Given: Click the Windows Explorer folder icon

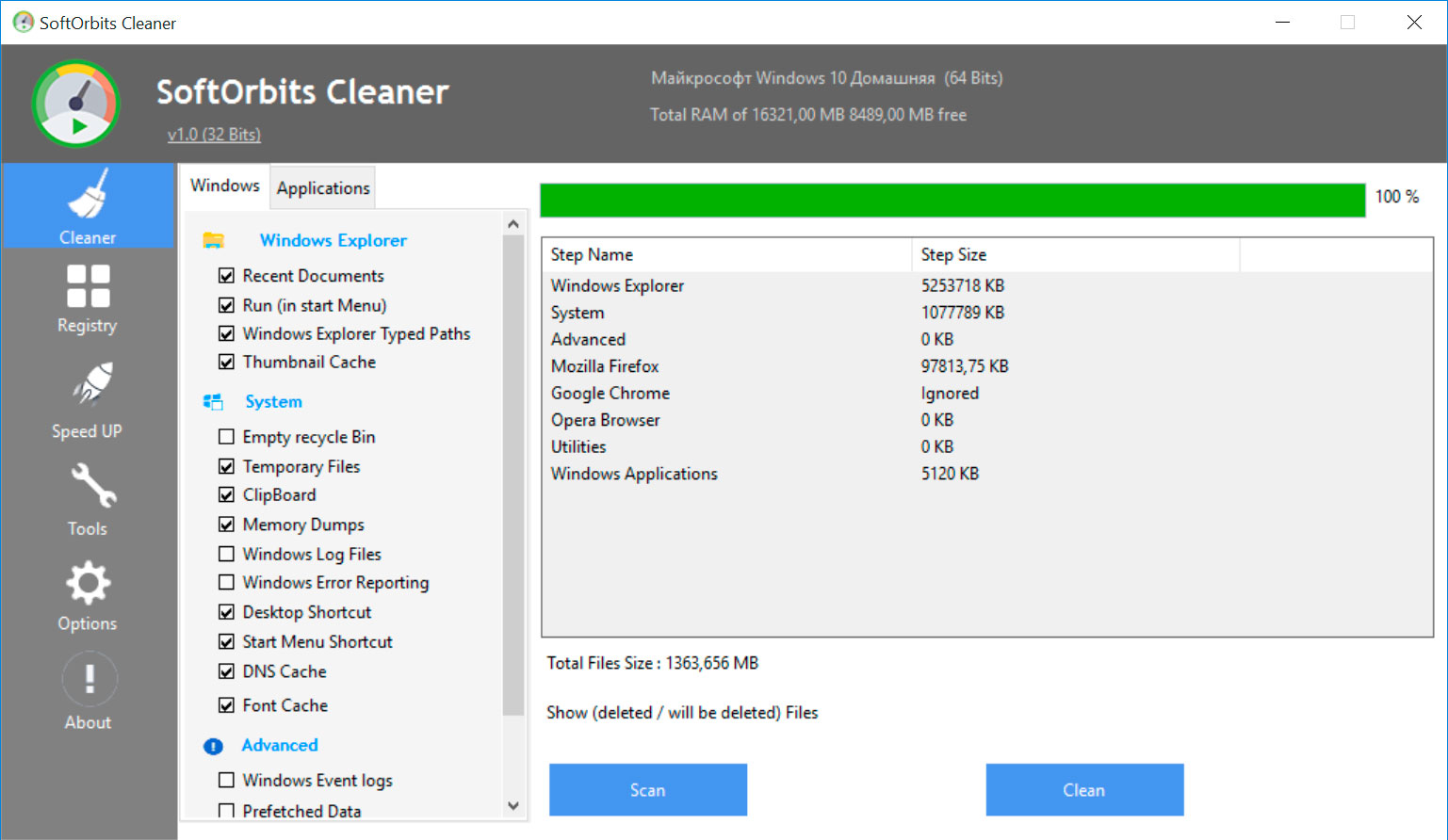Looking at the screenshot, I should click(214, 239).
